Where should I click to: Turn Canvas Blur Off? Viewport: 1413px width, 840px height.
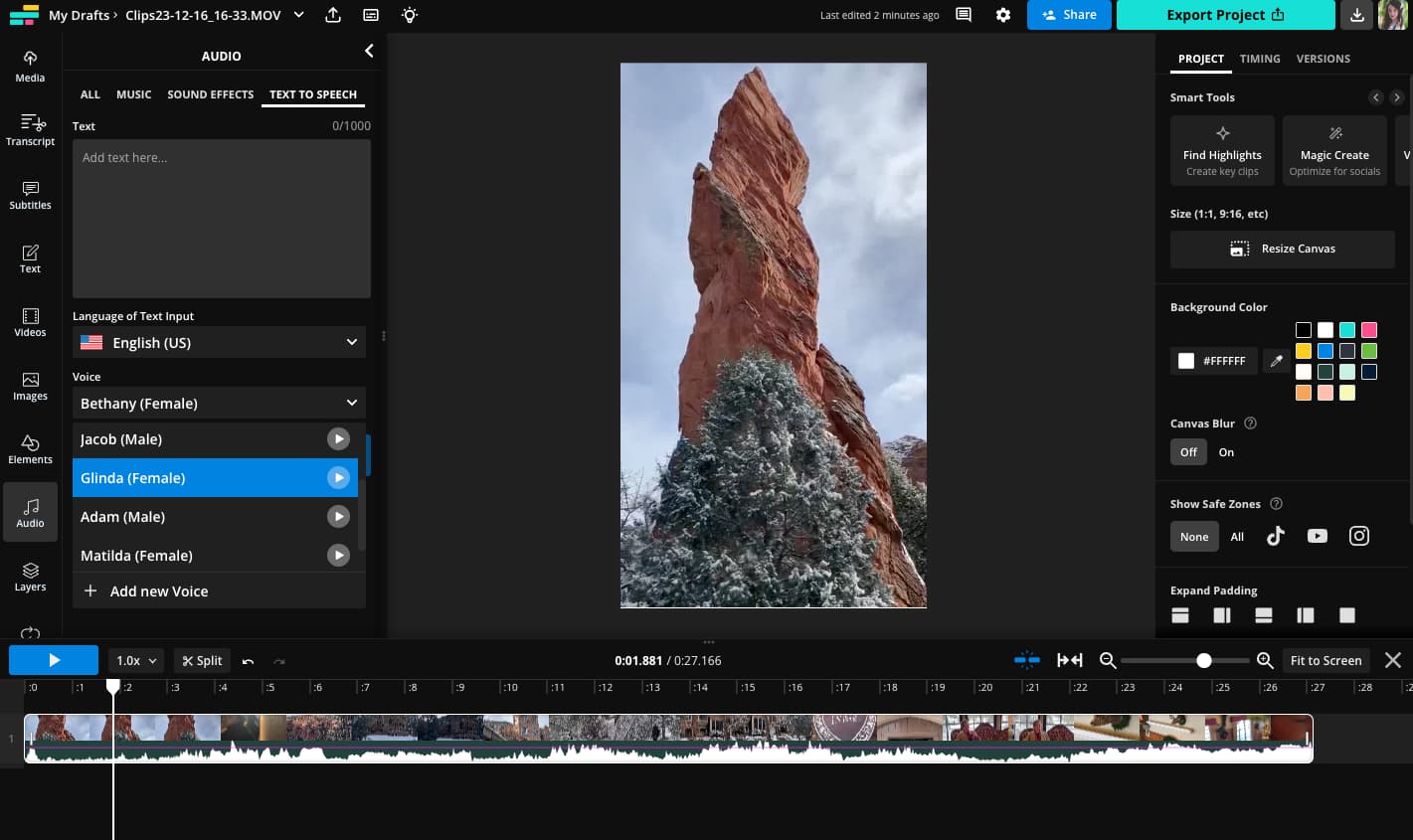pyautogui.click(x=1188, y=451)
